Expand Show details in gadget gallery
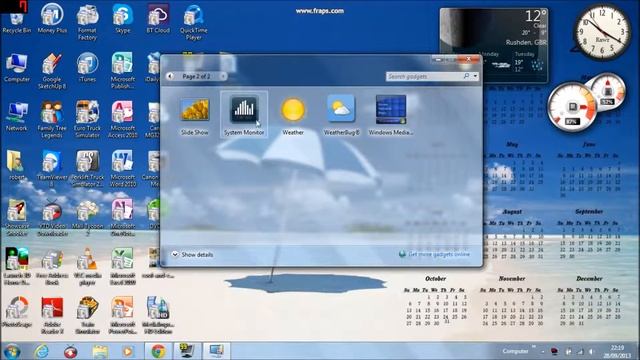Viewport: 640px width, 360px height. [x=192, y=254]
